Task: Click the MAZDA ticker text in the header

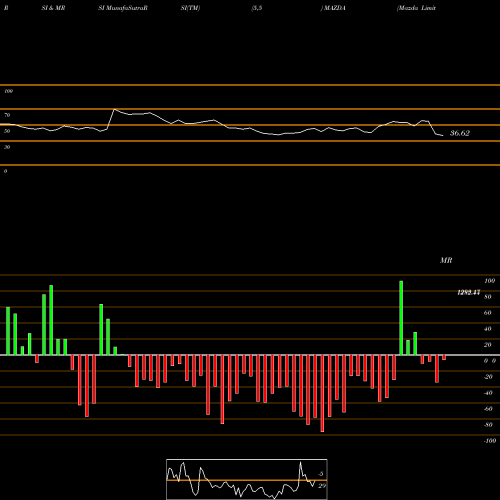Action: click(334, 8)
